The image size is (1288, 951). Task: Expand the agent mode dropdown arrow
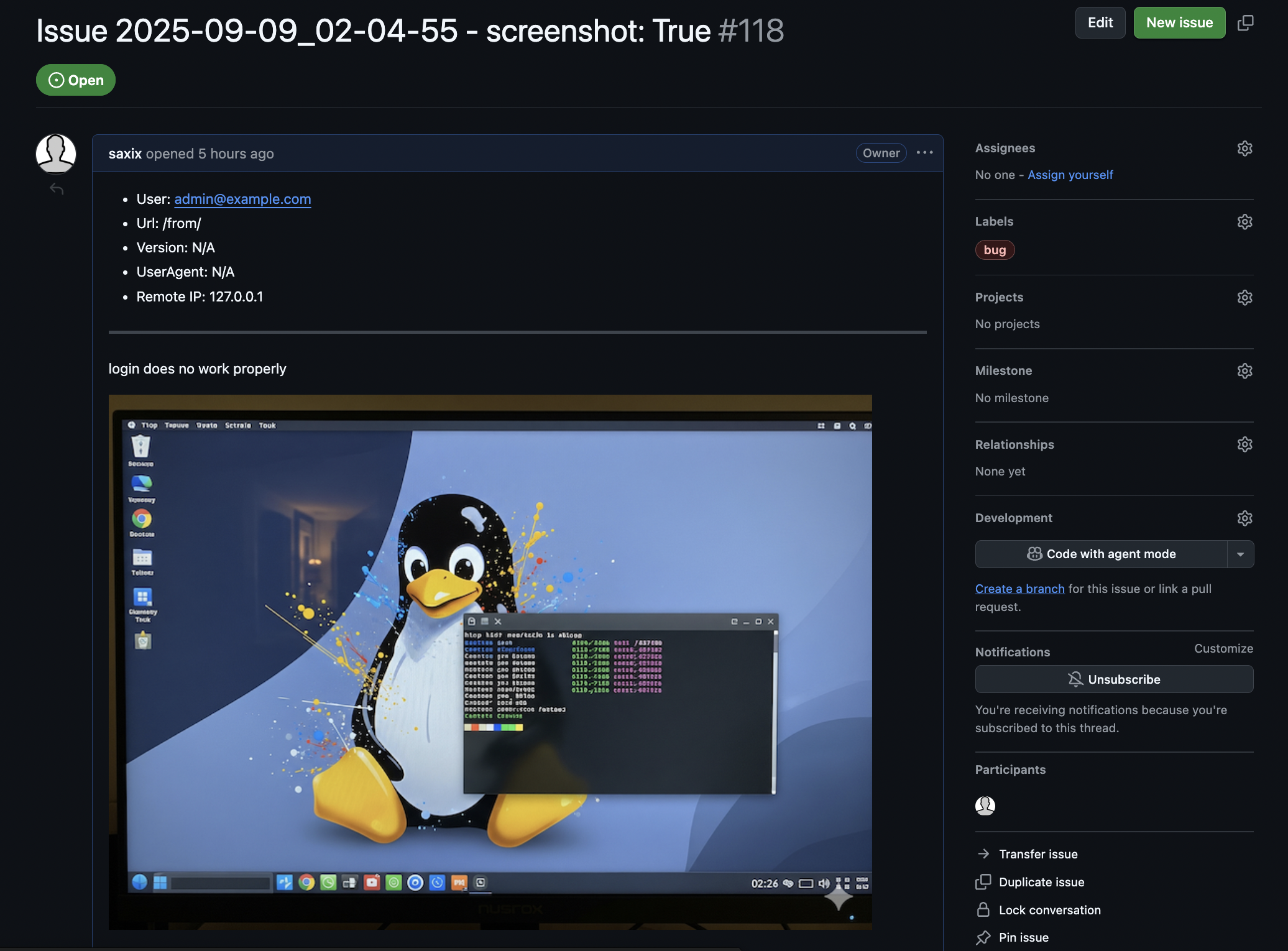coord(1240,554)
